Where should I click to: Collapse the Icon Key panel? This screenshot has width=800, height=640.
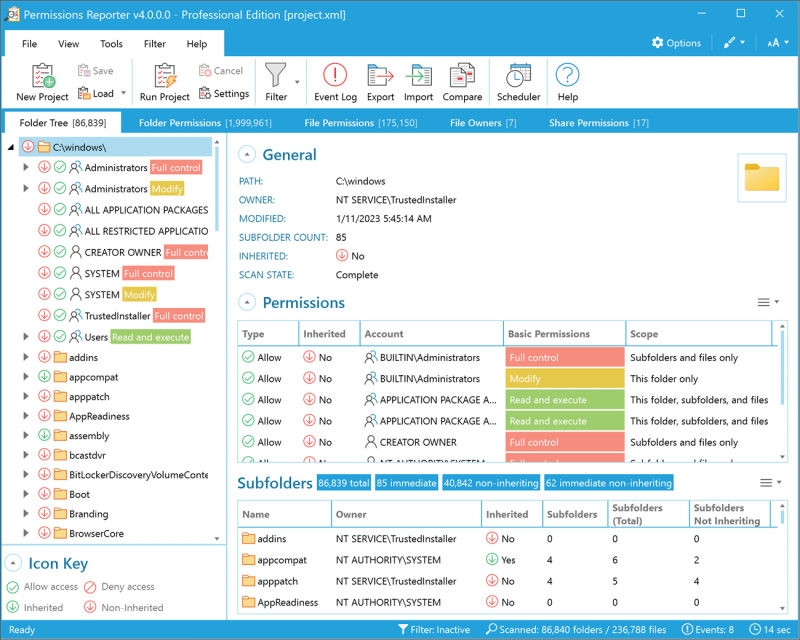tap(14, 563)
